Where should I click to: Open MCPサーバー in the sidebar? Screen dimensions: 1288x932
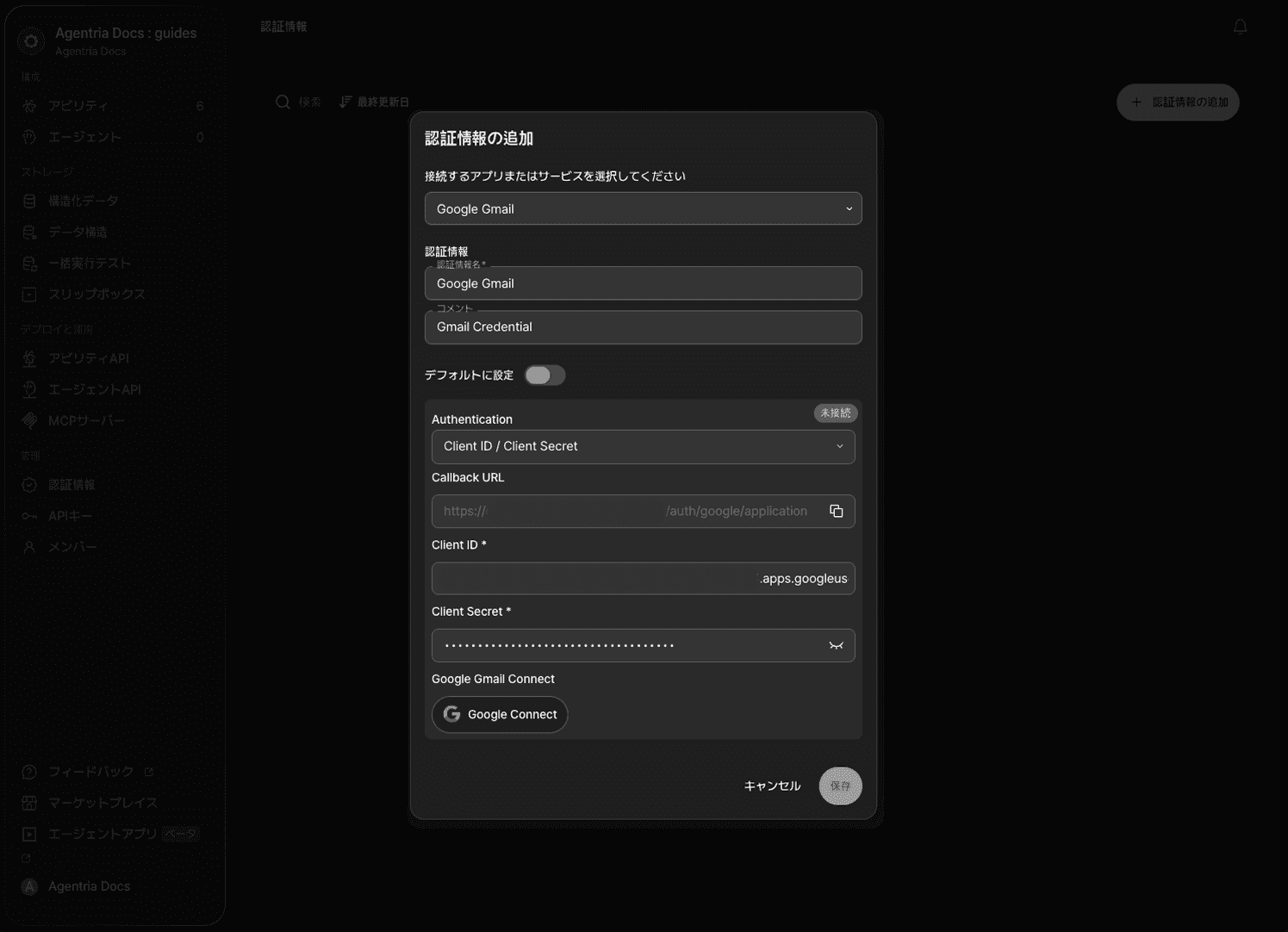coord(113,420)
